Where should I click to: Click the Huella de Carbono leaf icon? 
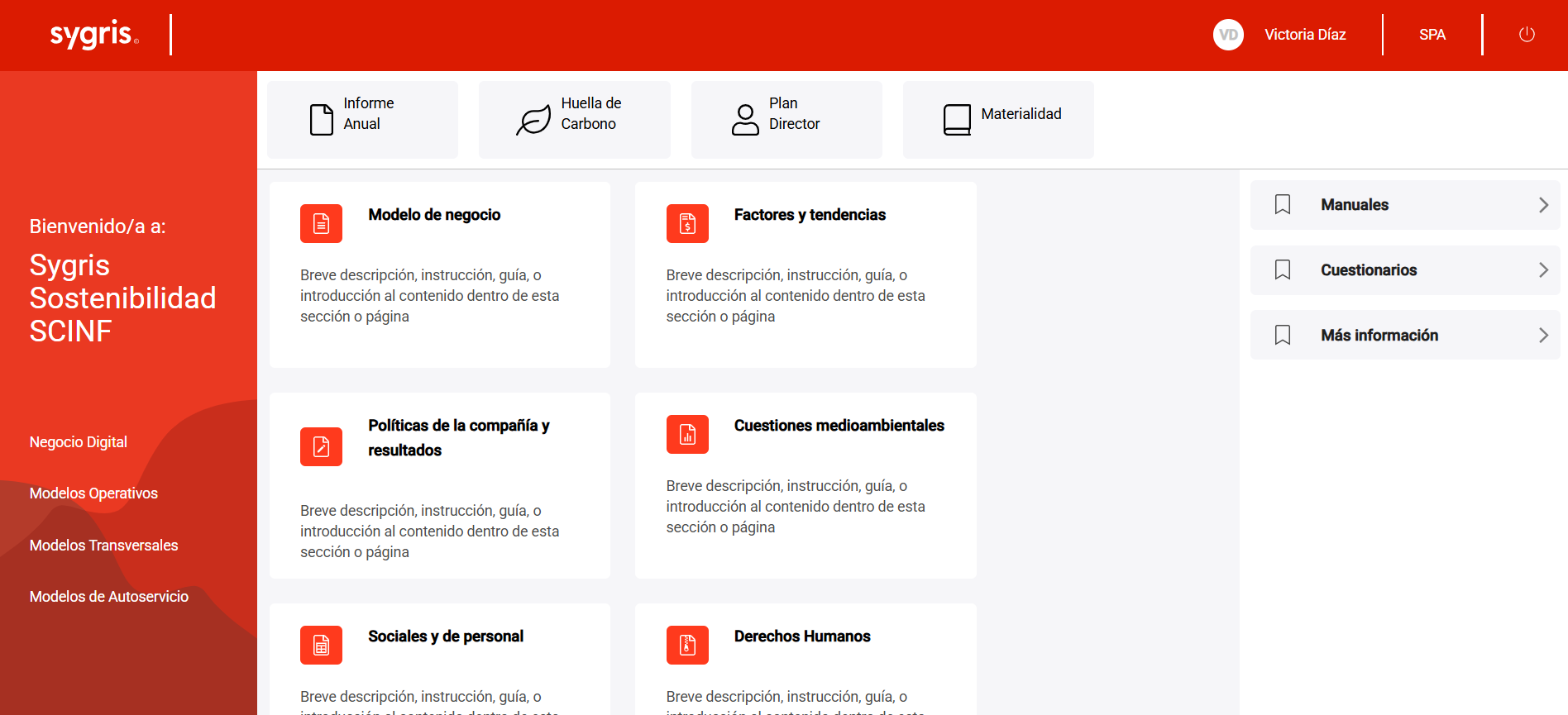click(533, 120)
